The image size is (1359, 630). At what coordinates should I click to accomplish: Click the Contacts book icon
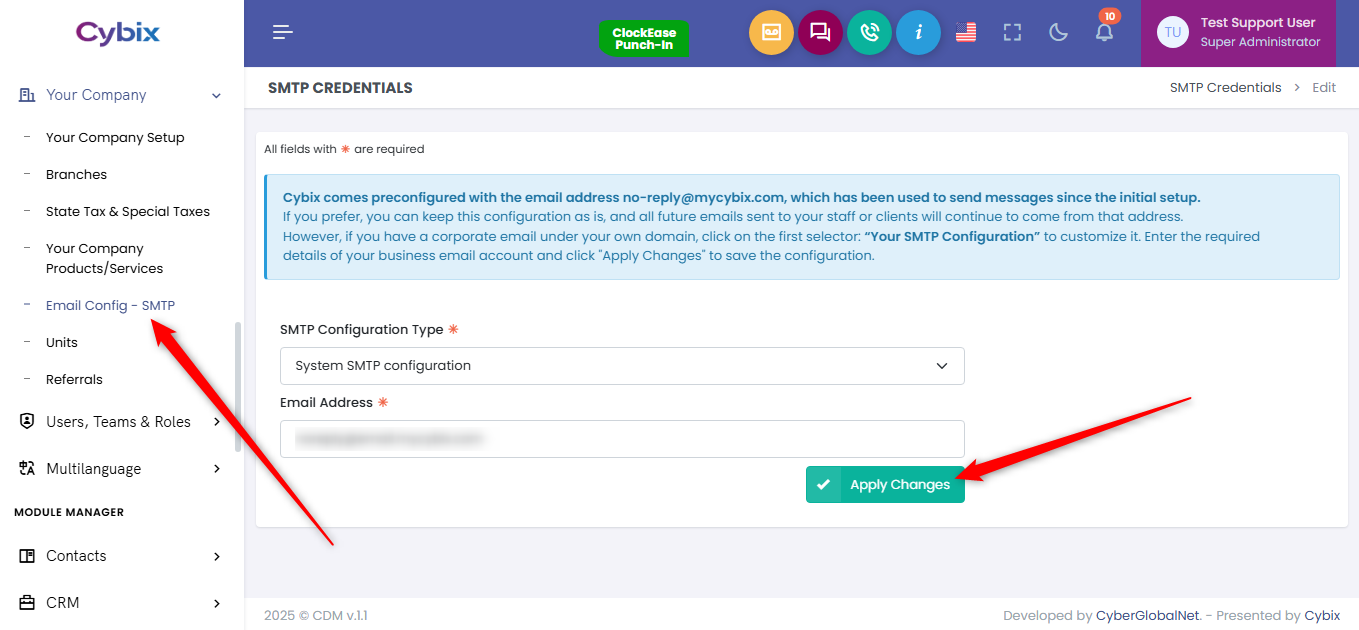pos(27,556)
